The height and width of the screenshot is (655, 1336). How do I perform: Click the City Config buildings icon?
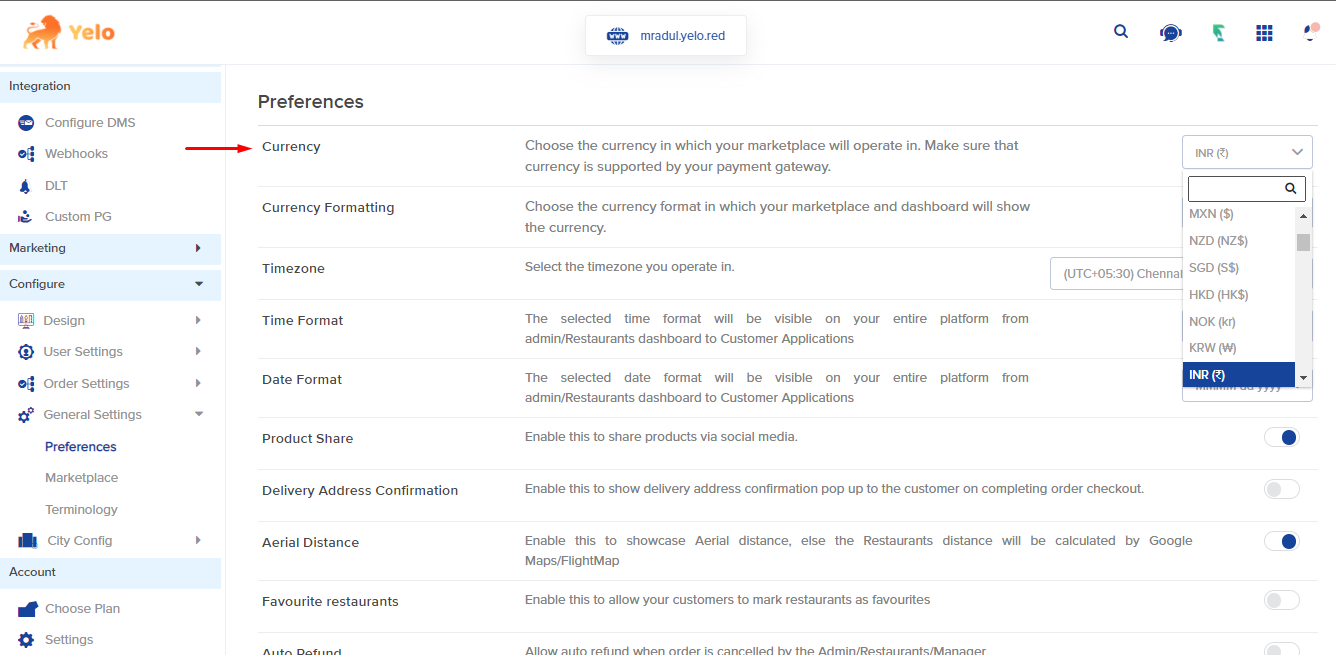click(29, 541)
